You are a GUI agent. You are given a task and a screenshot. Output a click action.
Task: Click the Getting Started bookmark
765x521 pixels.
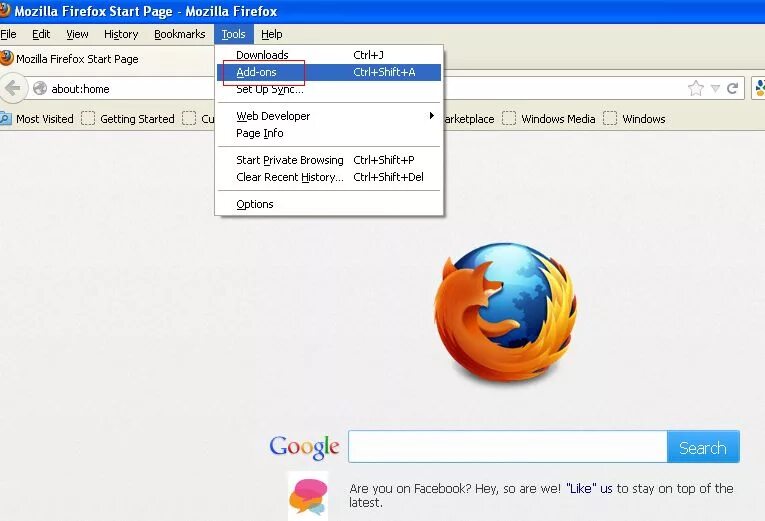(x=127, y=119)
